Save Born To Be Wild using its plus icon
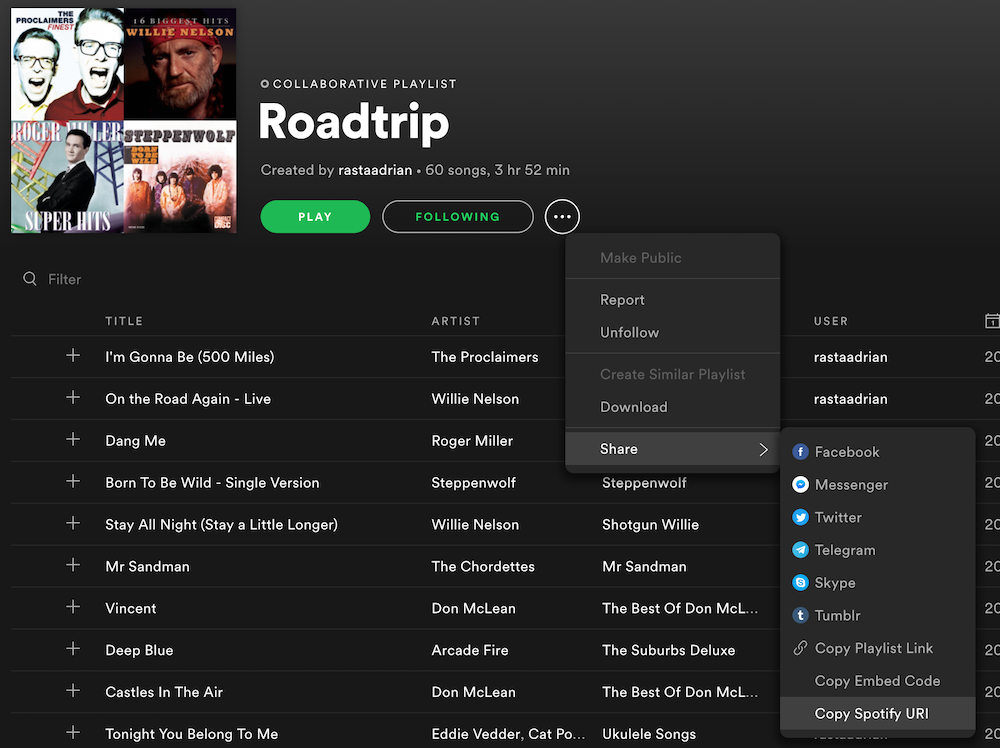Screen dimensions: 1000x748 click(x=73, y=481)
